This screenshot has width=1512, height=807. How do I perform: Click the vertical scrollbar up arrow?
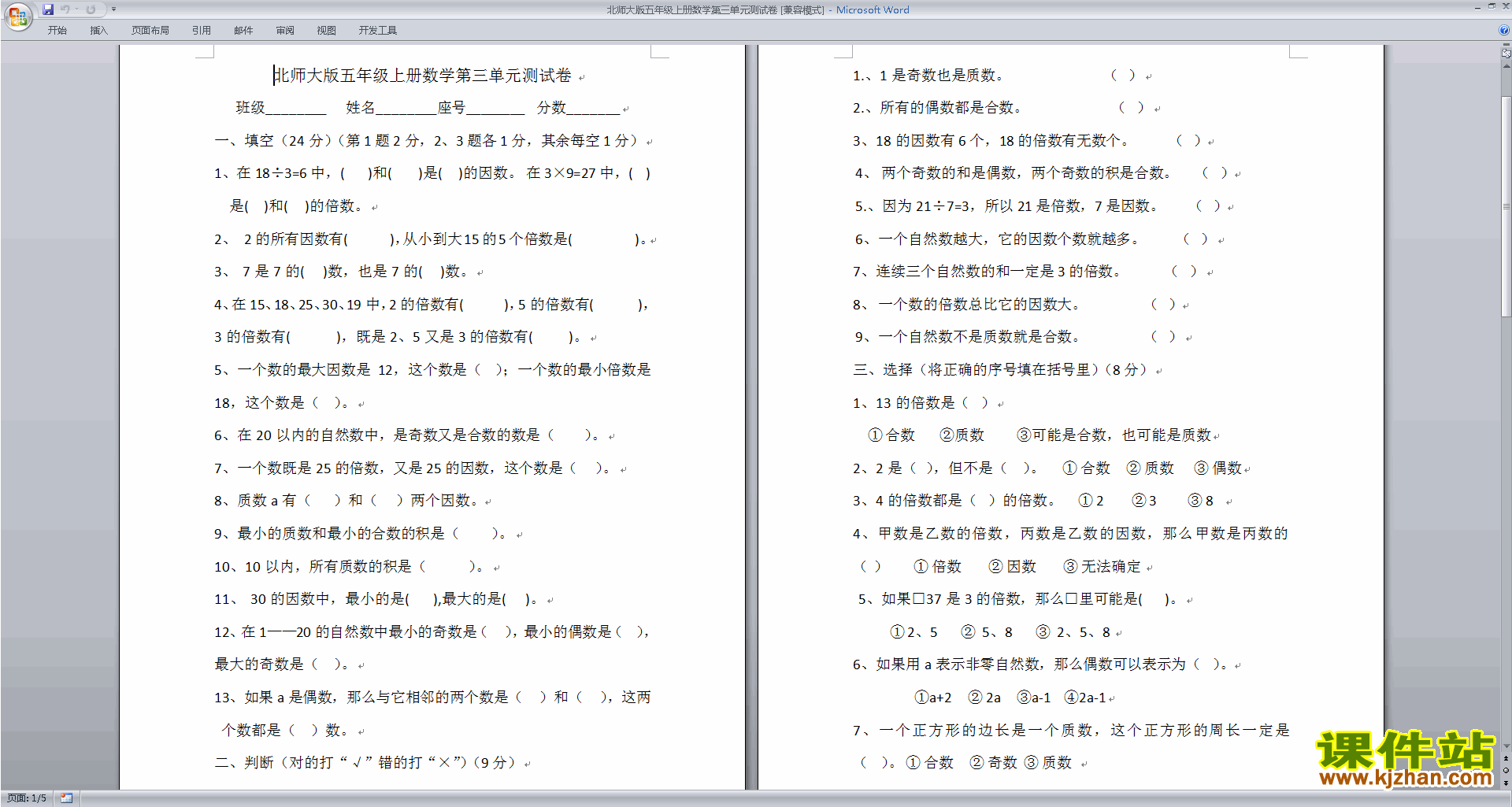pyautogui.click(x=1506, y=66)
